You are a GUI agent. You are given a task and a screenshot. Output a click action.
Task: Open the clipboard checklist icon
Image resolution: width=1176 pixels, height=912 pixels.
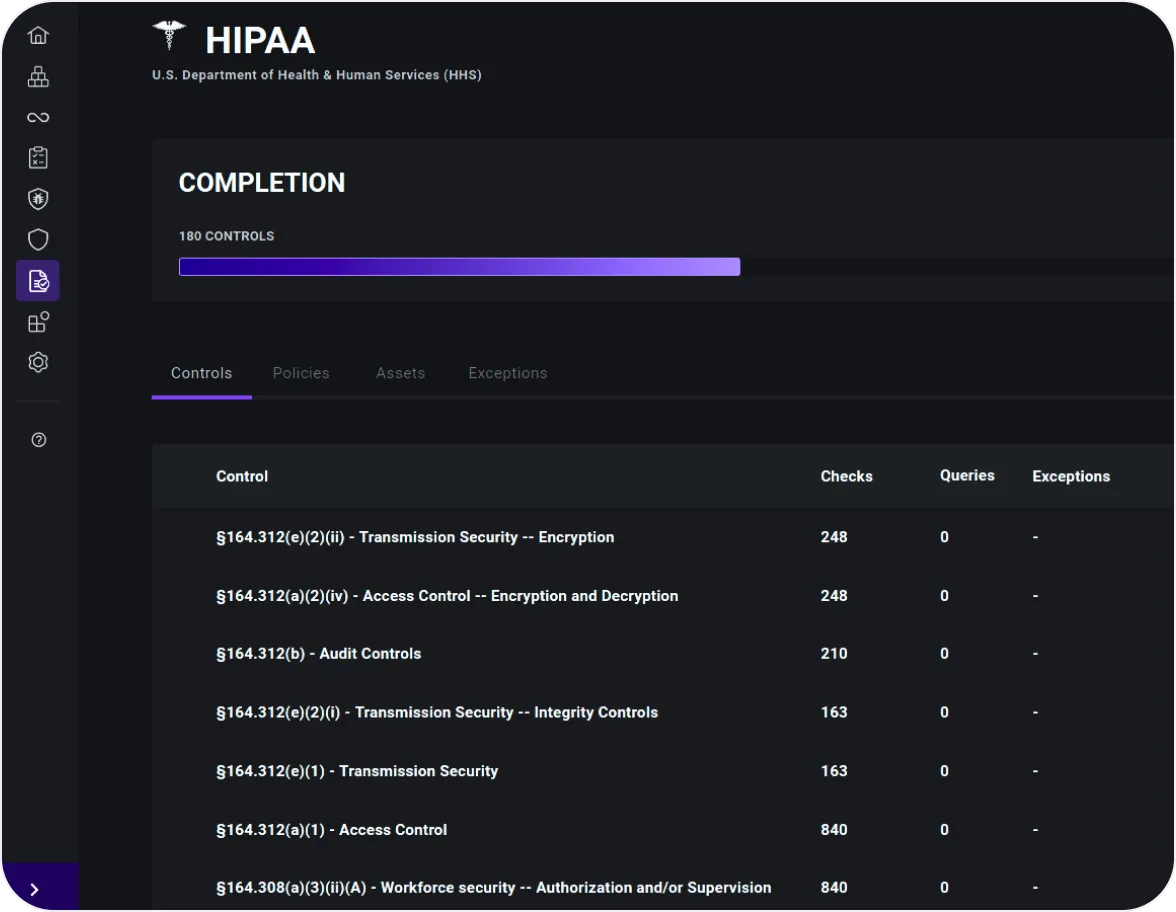coord(38,157)
